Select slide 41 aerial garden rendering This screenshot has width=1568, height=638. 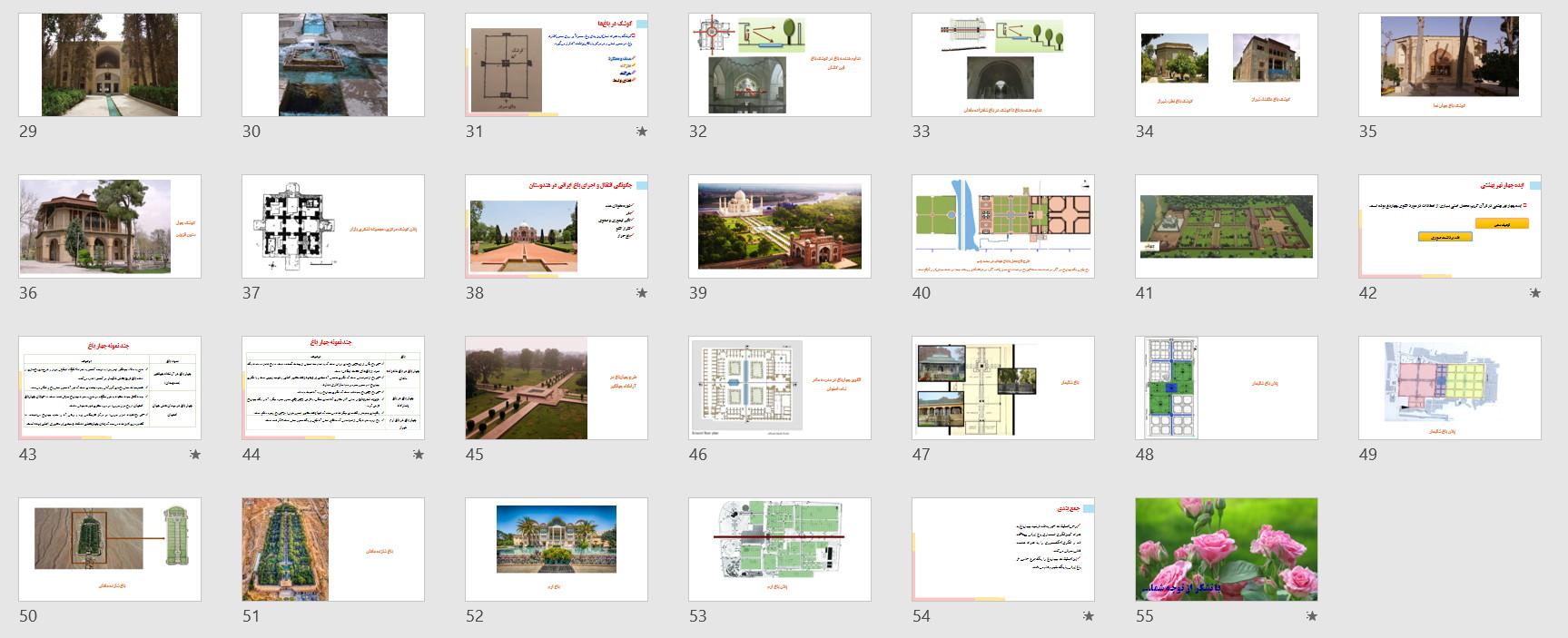click(x=1226, y=226)
